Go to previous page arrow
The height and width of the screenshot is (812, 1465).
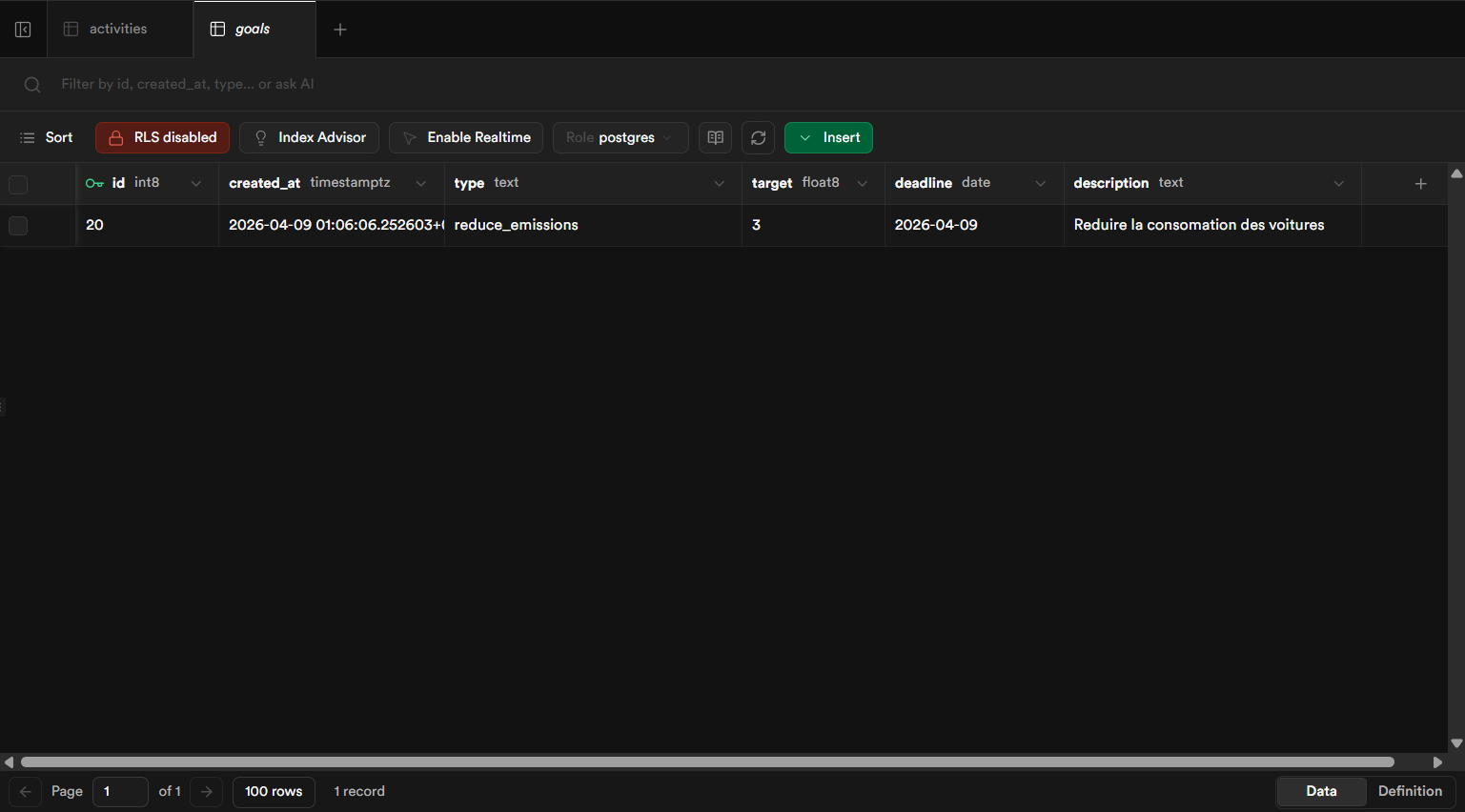[x=26, y=792]
